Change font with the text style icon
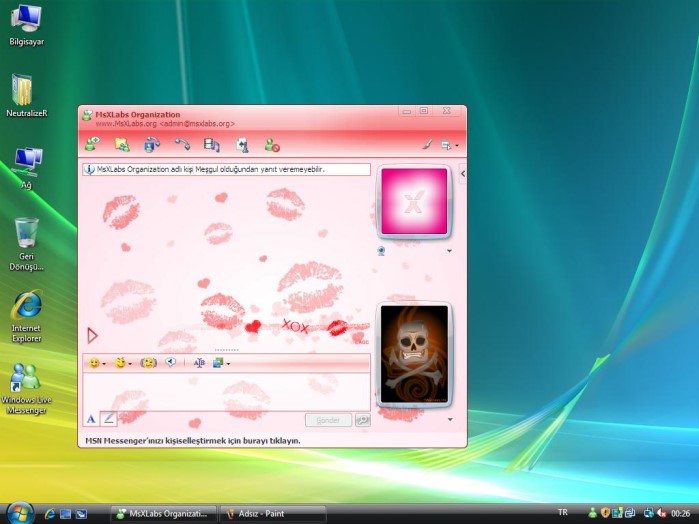The image size is (699, 524). (x=199, y=363)
